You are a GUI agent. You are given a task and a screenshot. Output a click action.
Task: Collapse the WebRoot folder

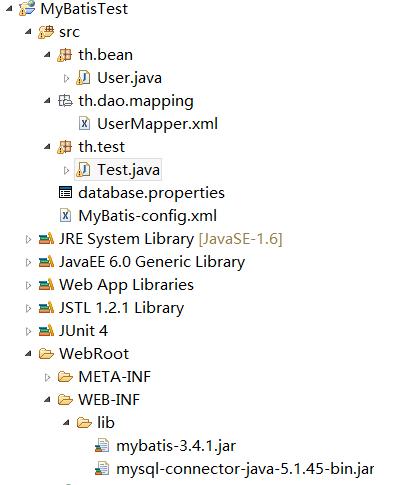pos(28,354)
